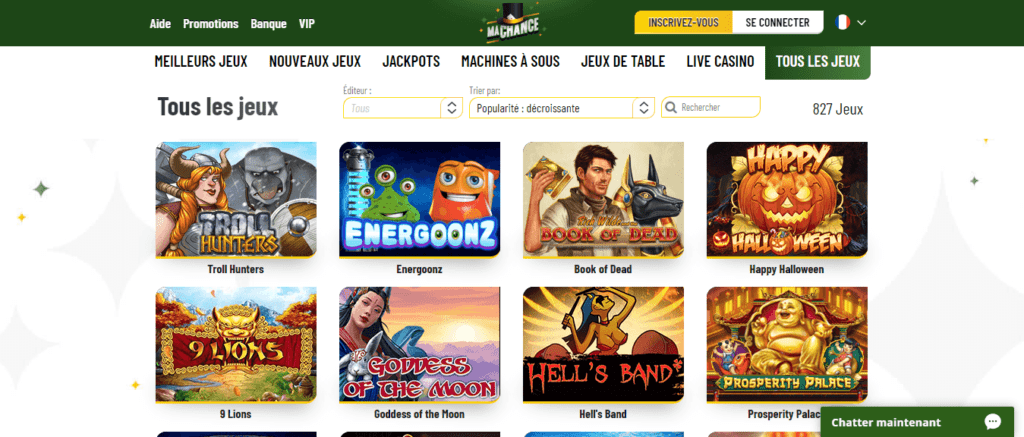Open the Goddess of the Moon game

pos(419,344)
